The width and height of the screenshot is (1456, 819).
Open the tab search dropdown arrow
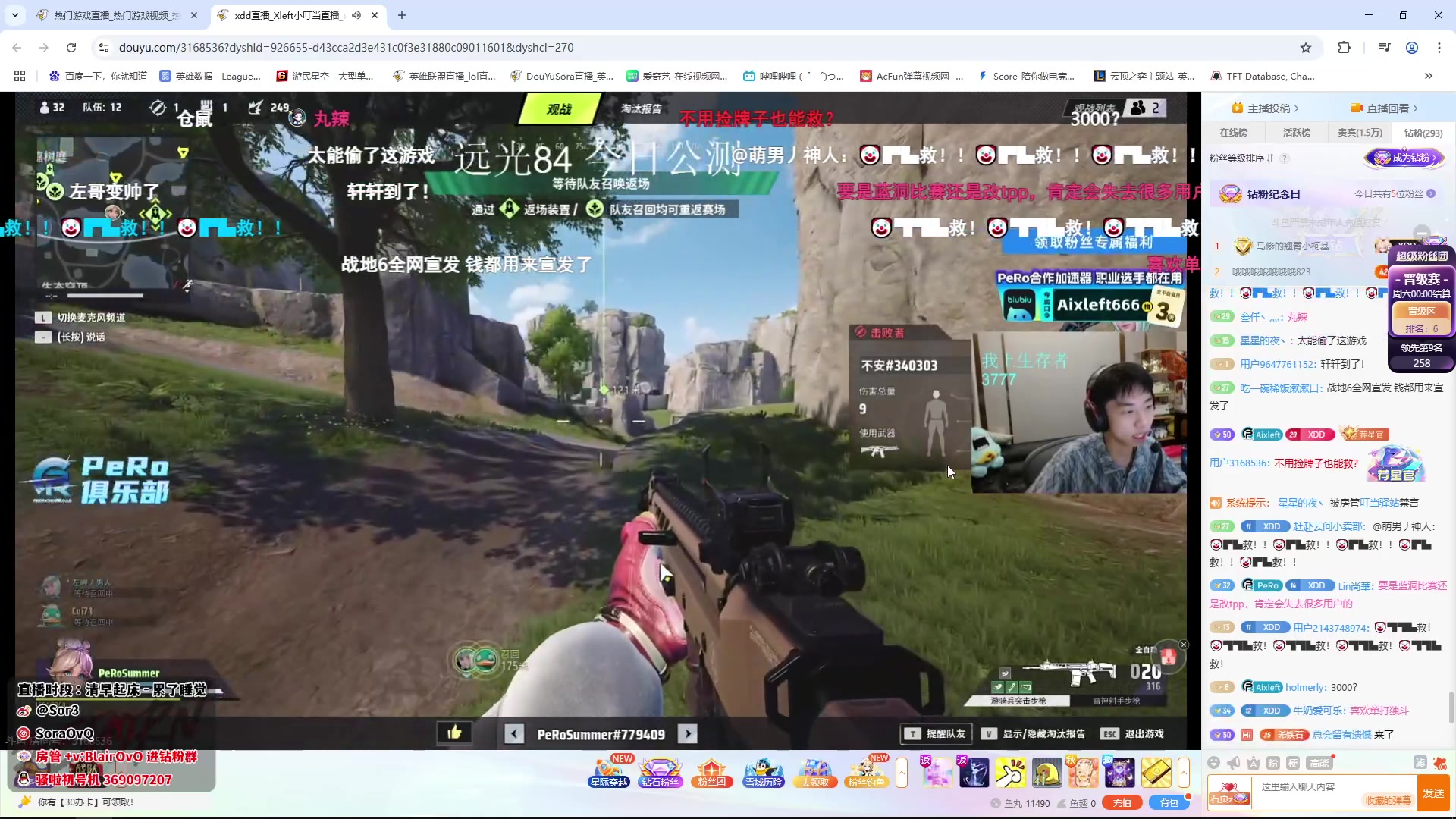15,15
